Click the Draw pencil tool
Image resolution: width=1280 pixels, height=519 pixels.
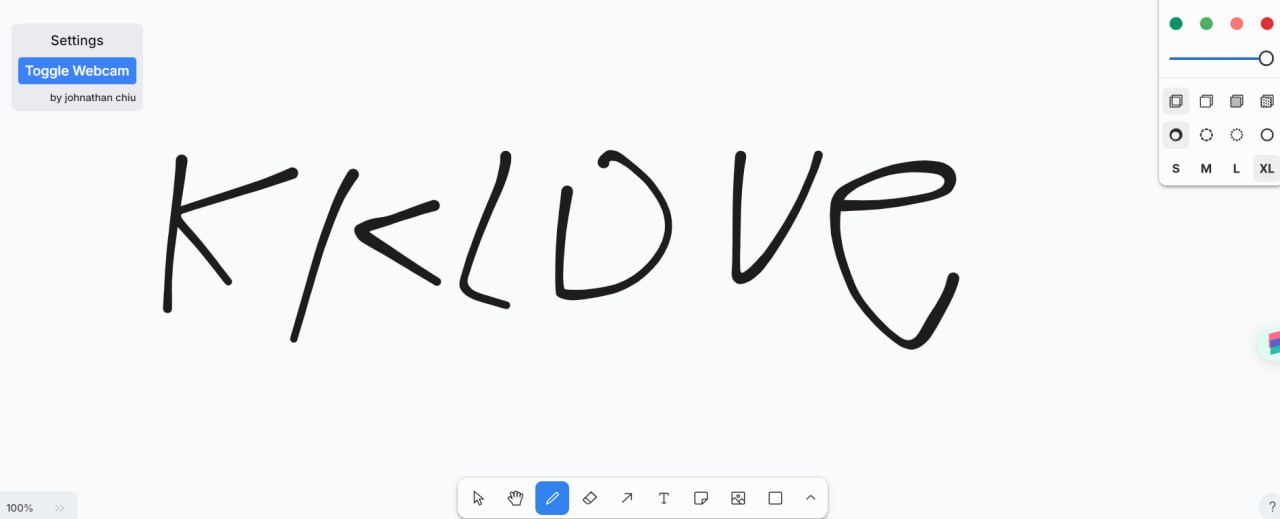[x=552, y=498]
